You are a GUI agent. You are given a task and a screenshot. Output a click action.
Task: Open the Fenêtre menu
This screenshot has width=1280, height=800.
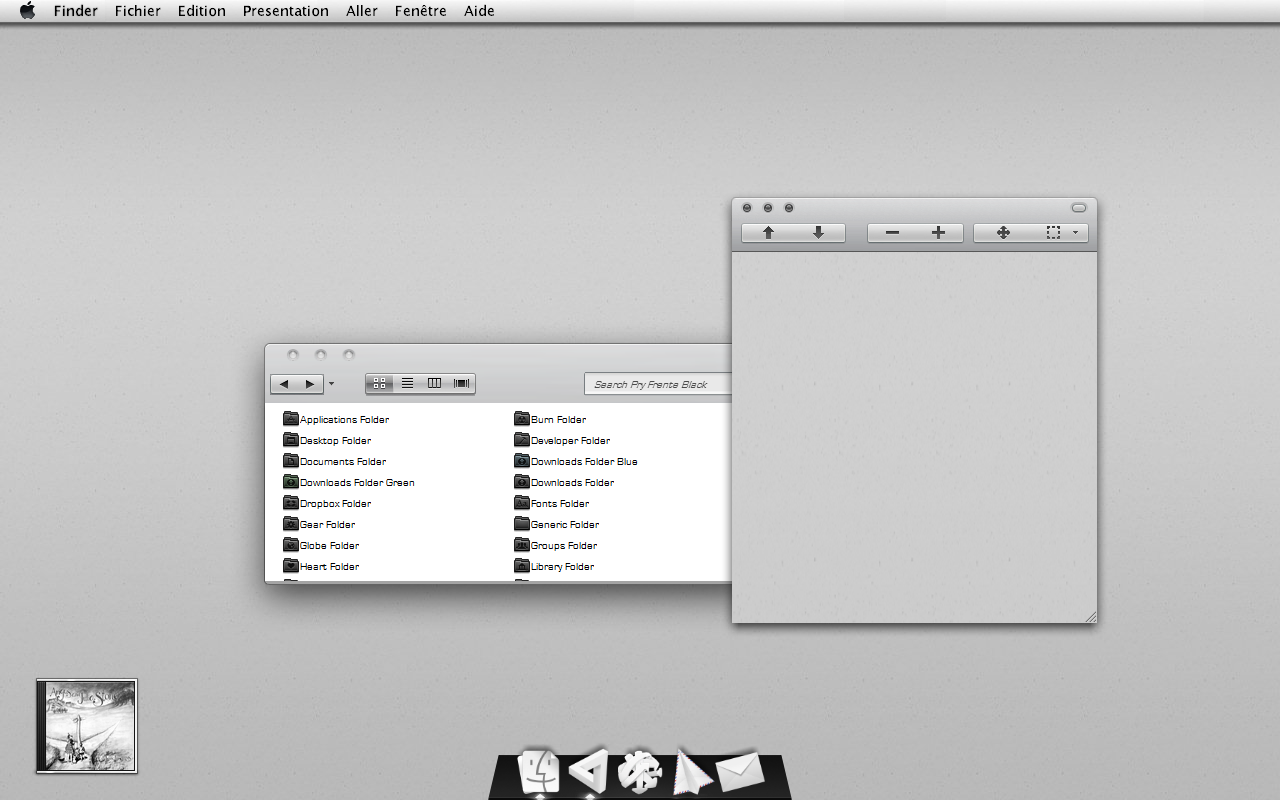[421, 11]
